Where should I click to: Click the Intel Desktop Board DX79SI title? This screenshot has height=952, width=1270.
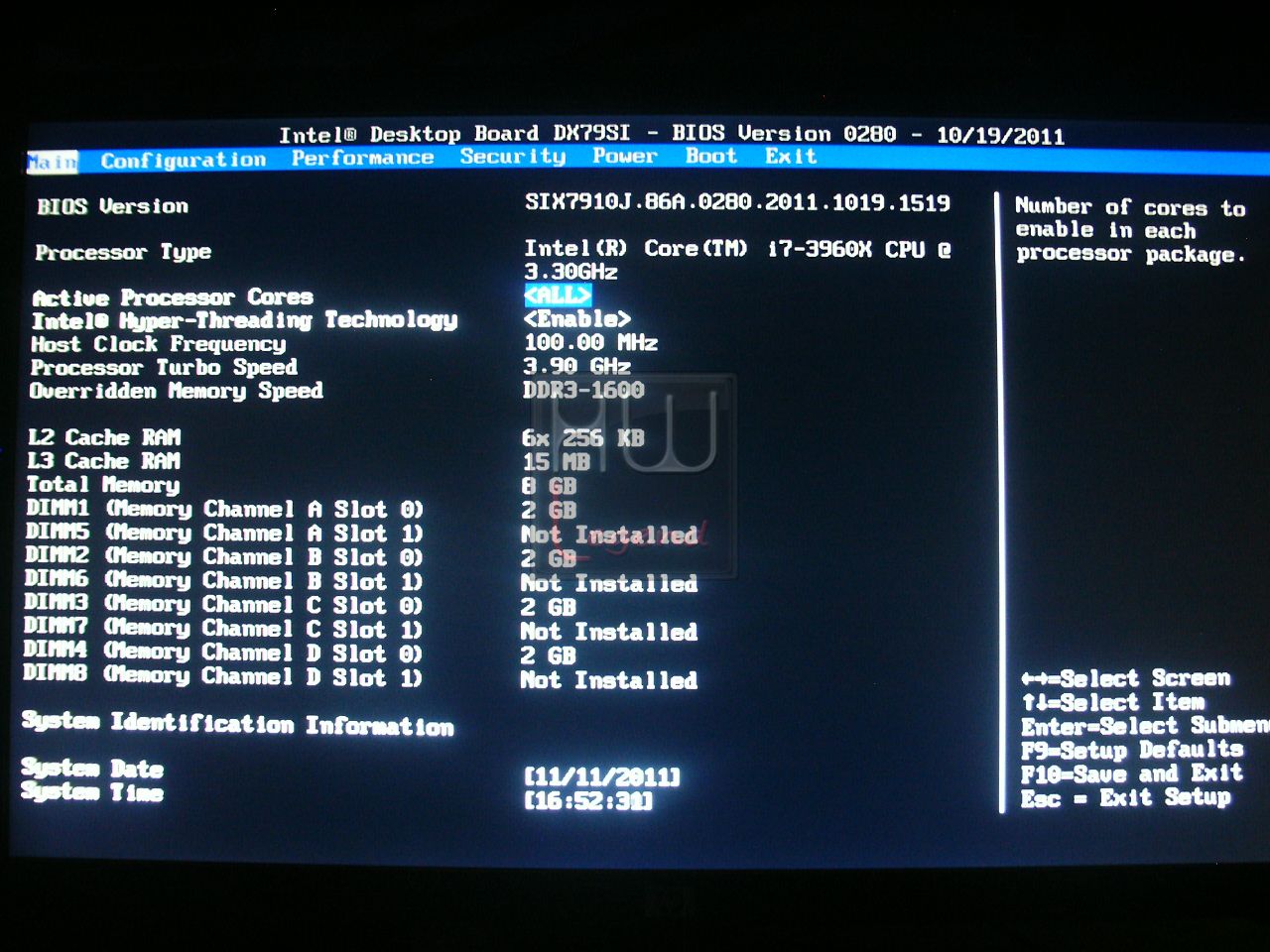[453, 134]
